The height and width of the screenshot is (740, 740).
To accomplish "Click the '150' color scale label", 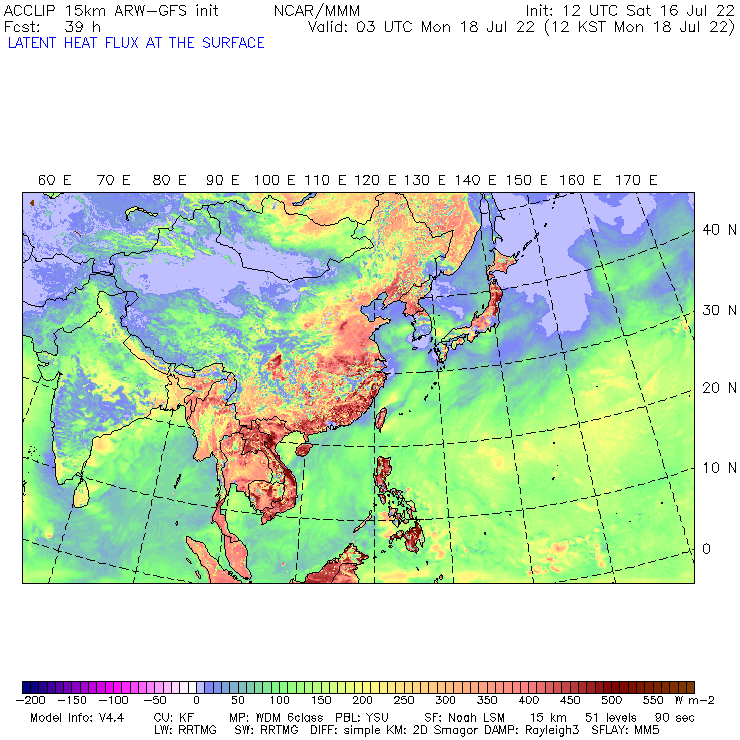I will pyautogui.click(x=321, y=700).
